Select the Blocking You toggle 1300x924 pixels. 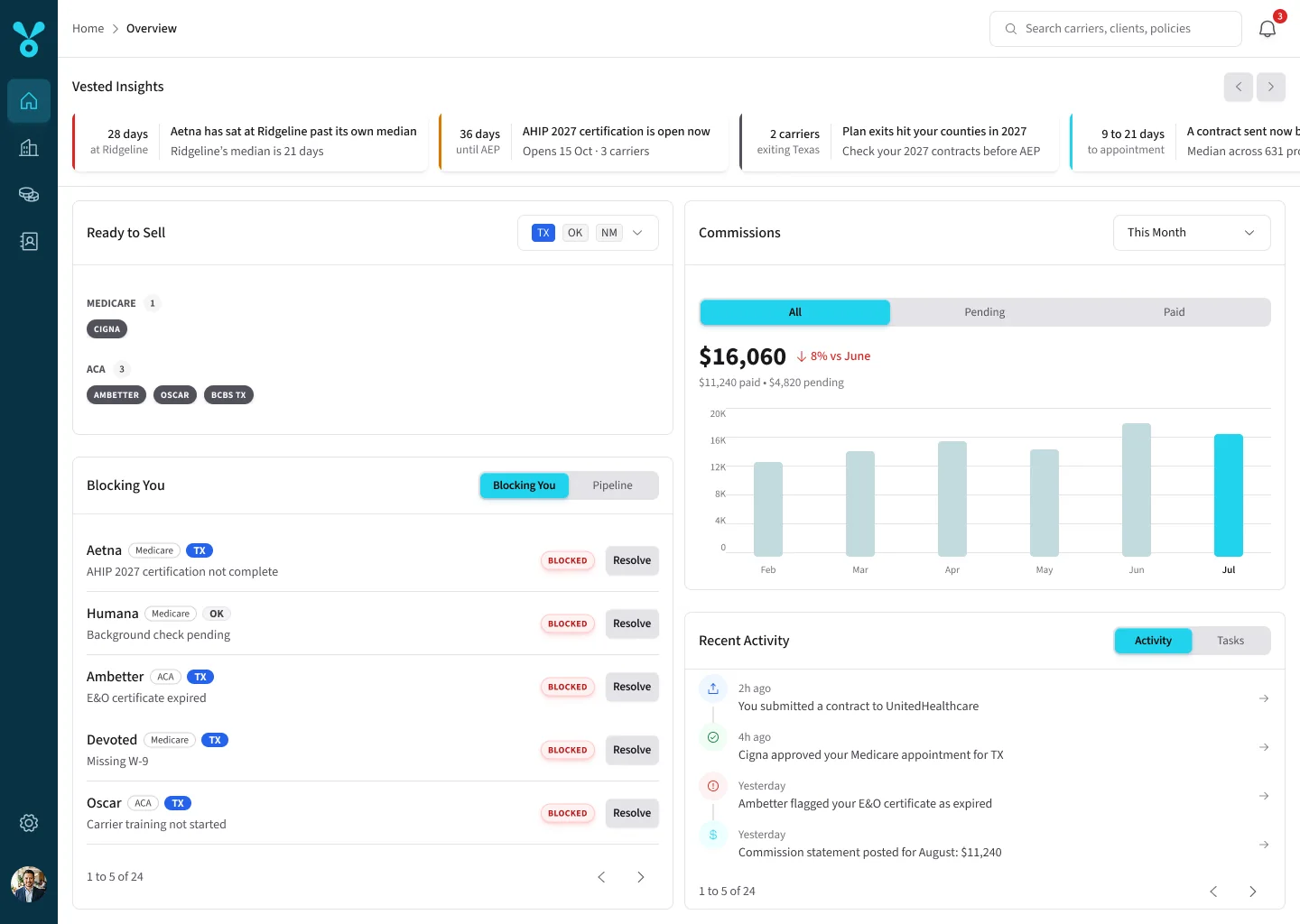pos(525,485)
